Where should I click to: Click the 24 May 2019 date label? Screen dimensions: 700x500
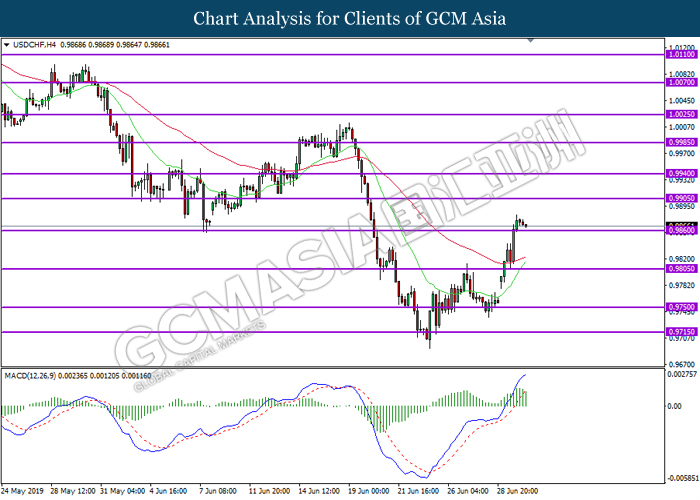[22, 491]
